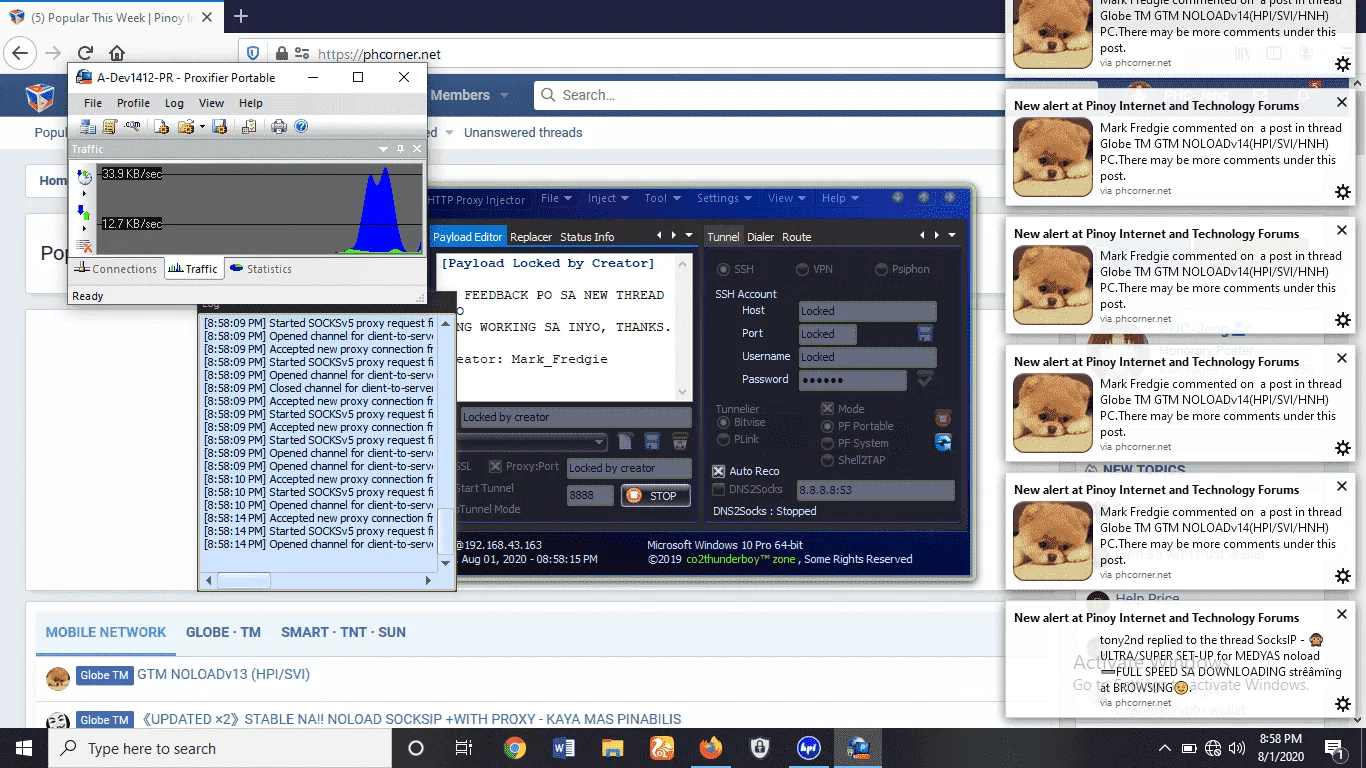The height and width of the screenshot is (768, 1366).
Task: Open Proxy Servers settings in Proxifier toolbar
Action: pos(88,126)
